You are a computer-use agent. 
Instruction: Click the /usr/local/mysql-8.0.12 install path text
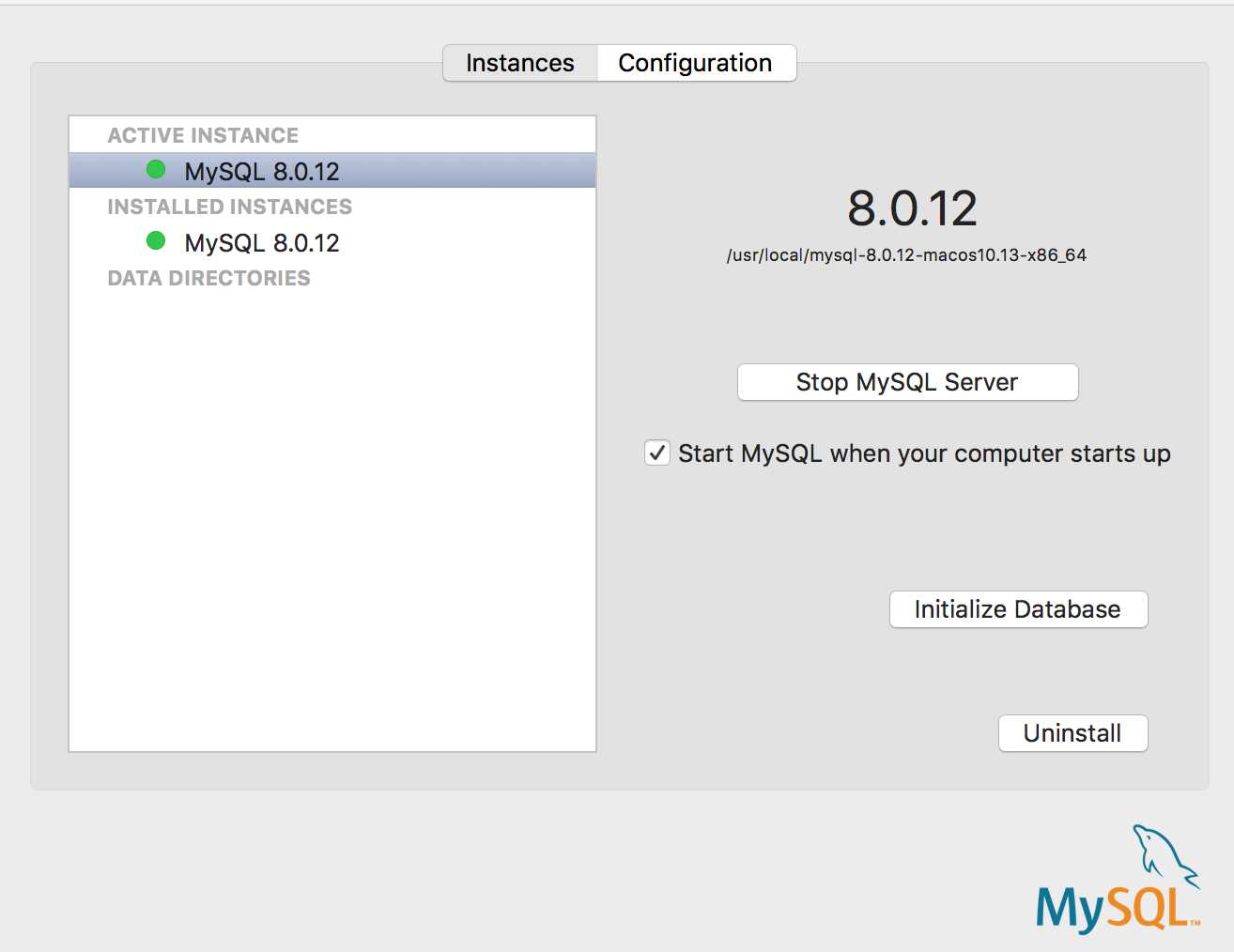point(906,255)
